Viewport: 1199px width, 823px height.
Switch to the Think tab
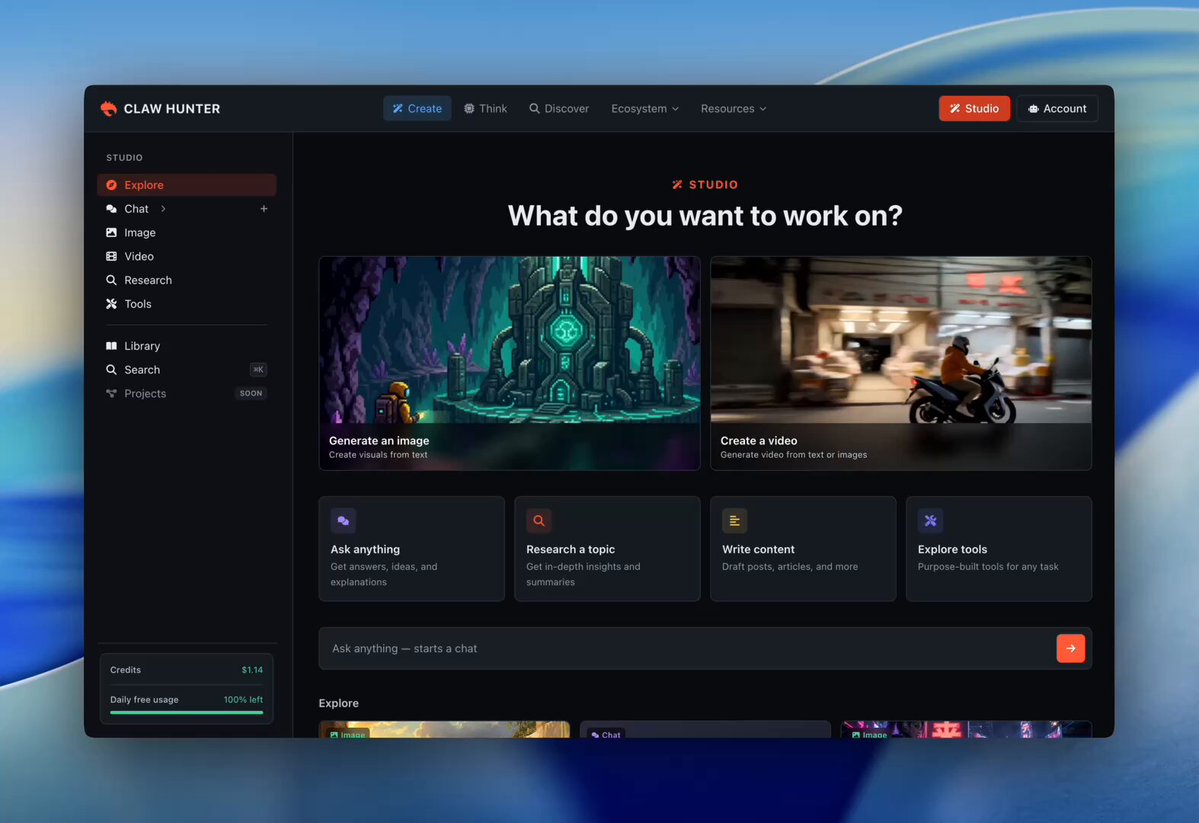pyautogui.click(x=486, y=109)
